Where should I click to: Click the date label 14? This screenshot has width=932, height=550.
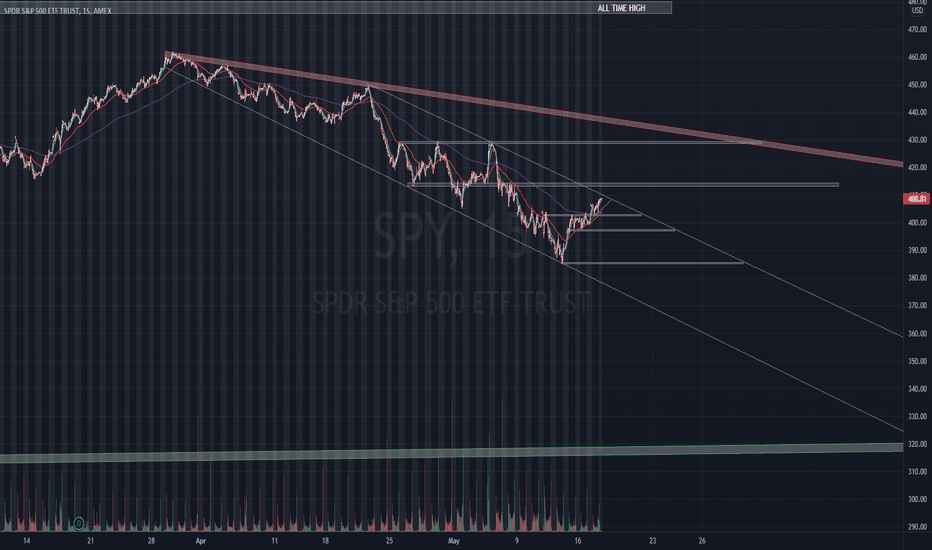(26, 541)
